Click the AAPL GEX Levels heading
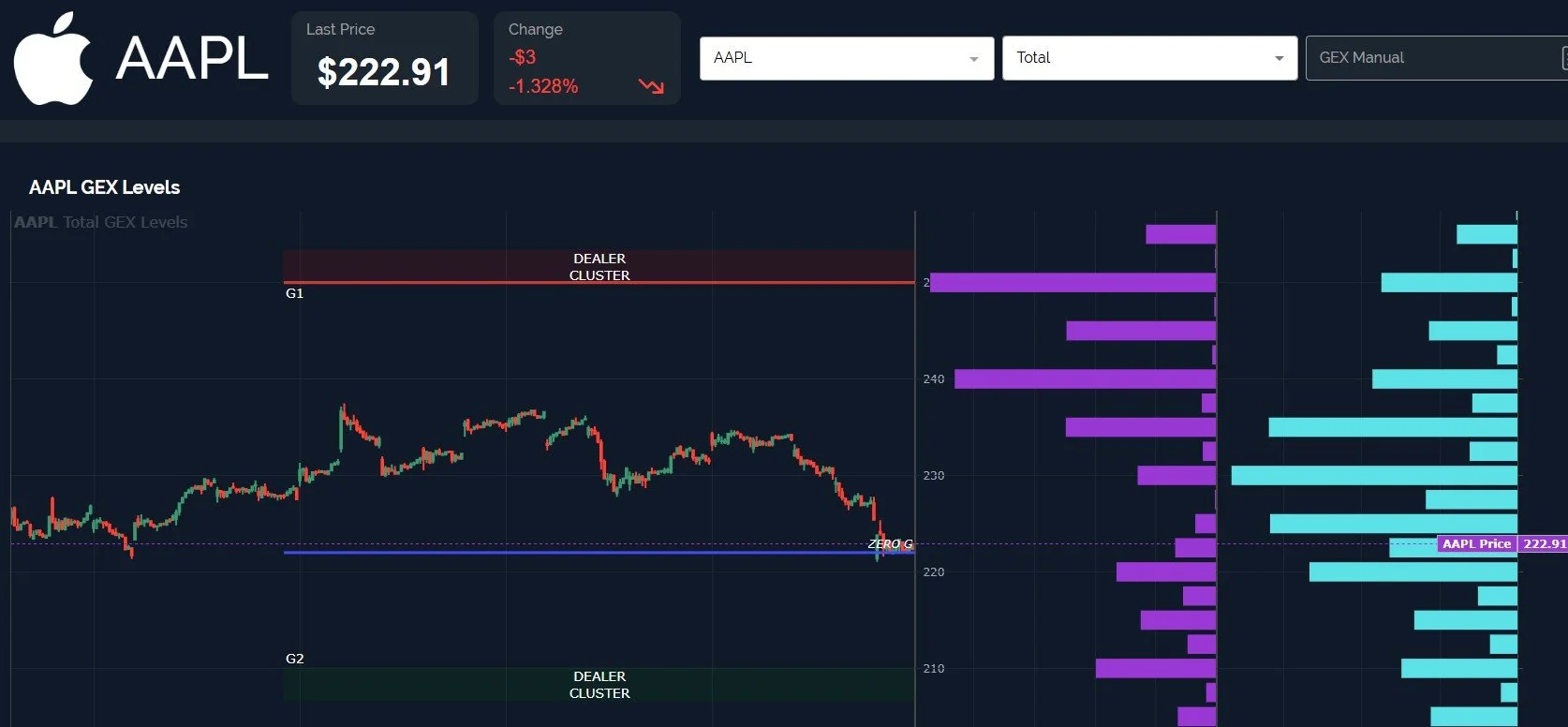 pyautogui.click(x=105, y=187)
